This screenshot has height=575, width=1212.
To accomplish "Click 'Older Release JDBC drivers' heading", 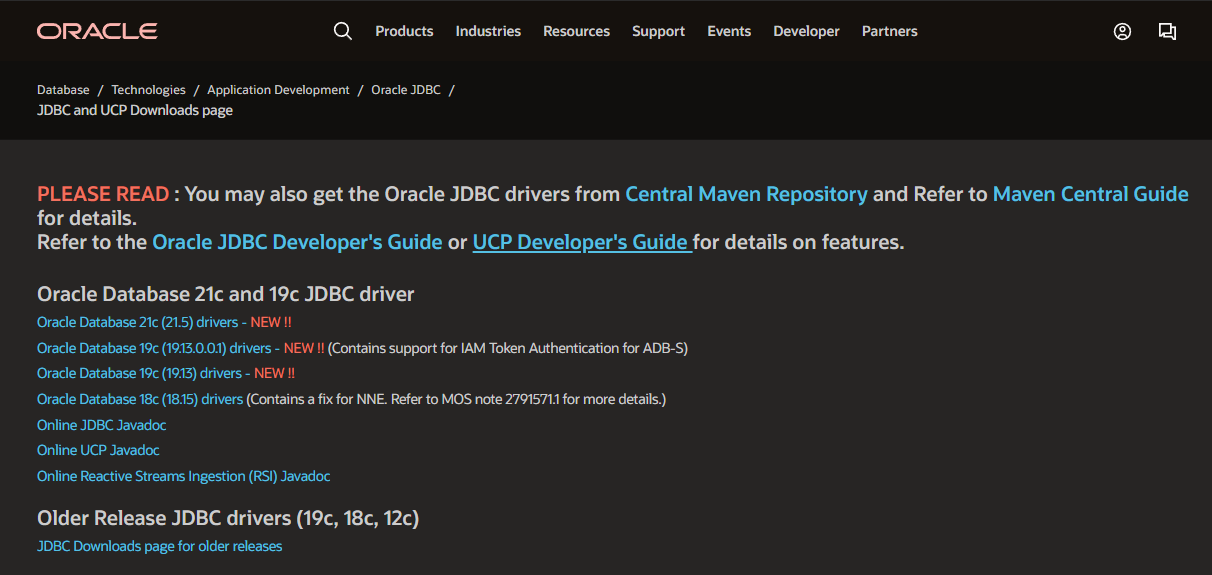I will (228, 518).
